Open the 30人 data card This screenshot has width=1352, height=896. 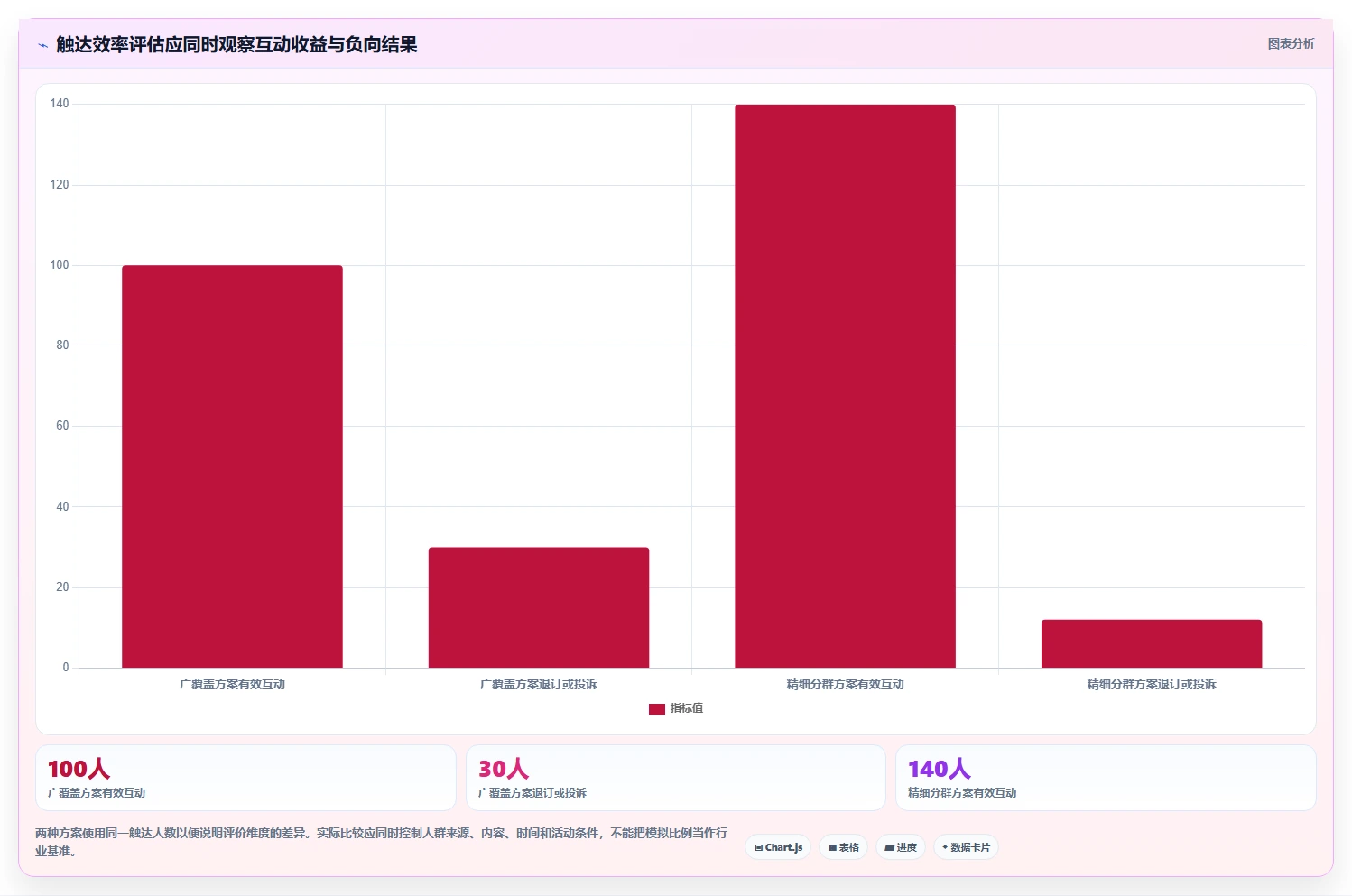click(x=676, y=778)
